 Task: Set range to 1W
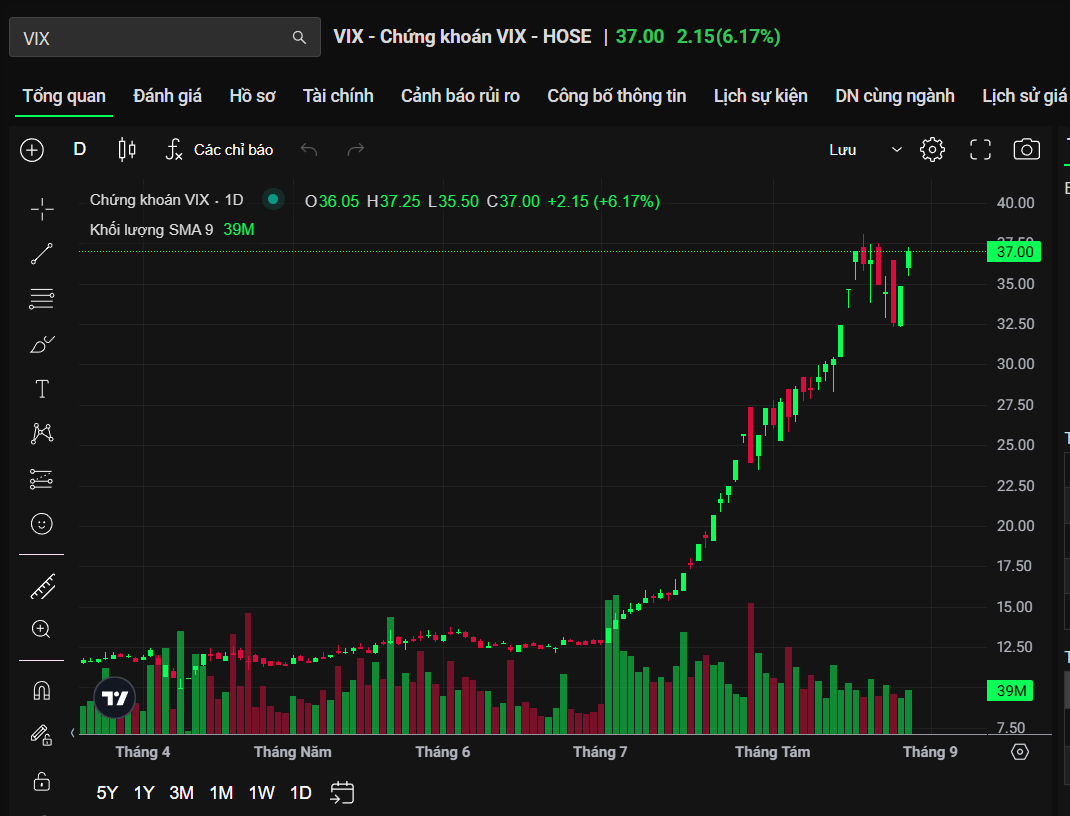coord(261,793)
